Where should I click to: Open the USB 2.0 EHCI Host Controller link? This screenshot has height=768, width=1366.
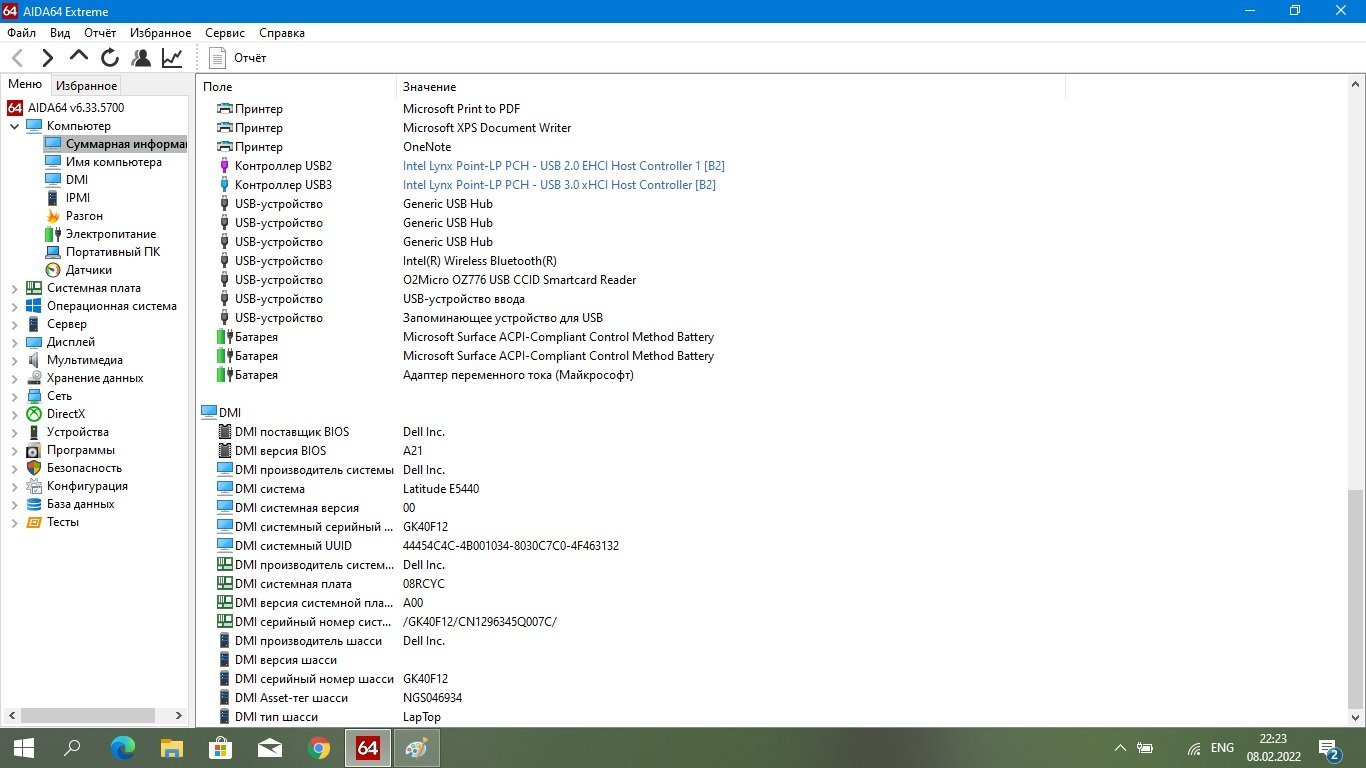tap(563, 166)
